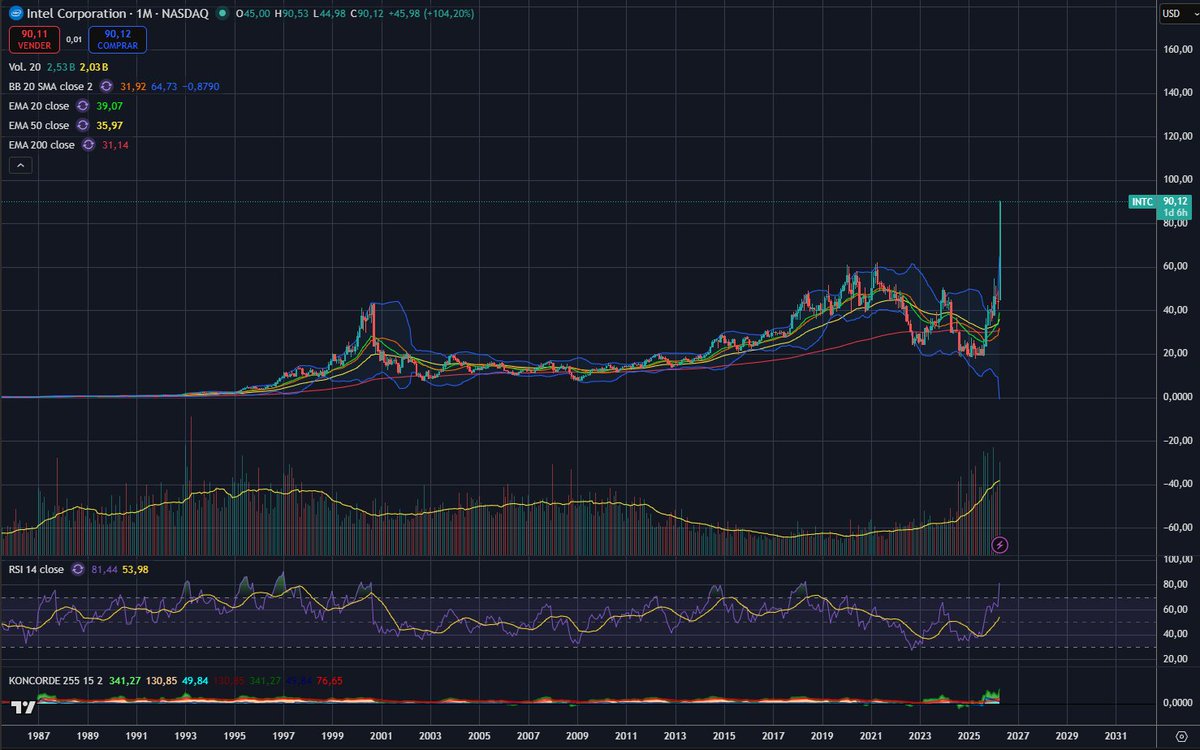Click the Bollinger value 64,73
Viewport: 1200px width, 750px height.
click(x=164, y=87)
